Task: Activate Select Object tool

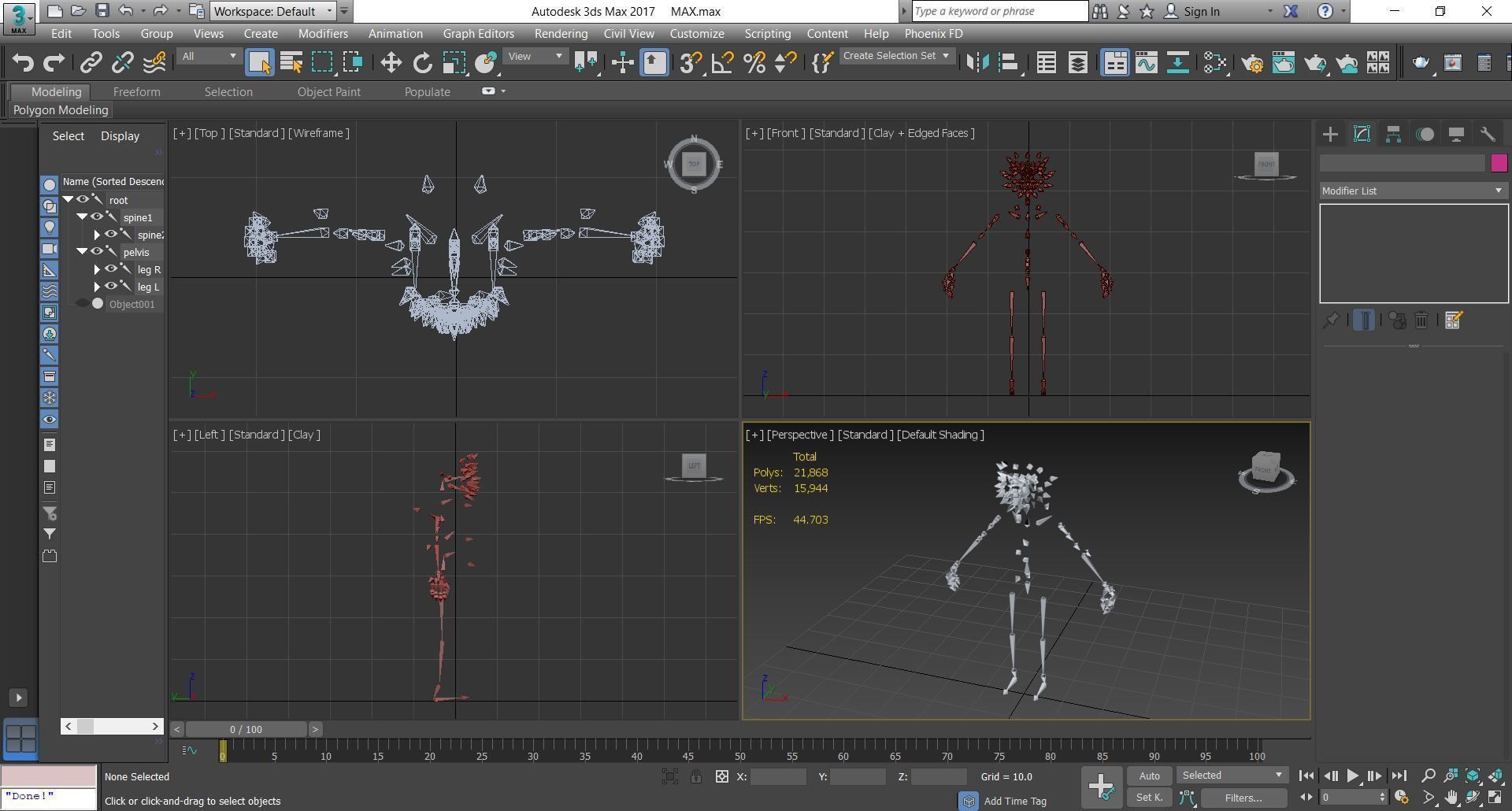Action: click(x=259, y=63)
